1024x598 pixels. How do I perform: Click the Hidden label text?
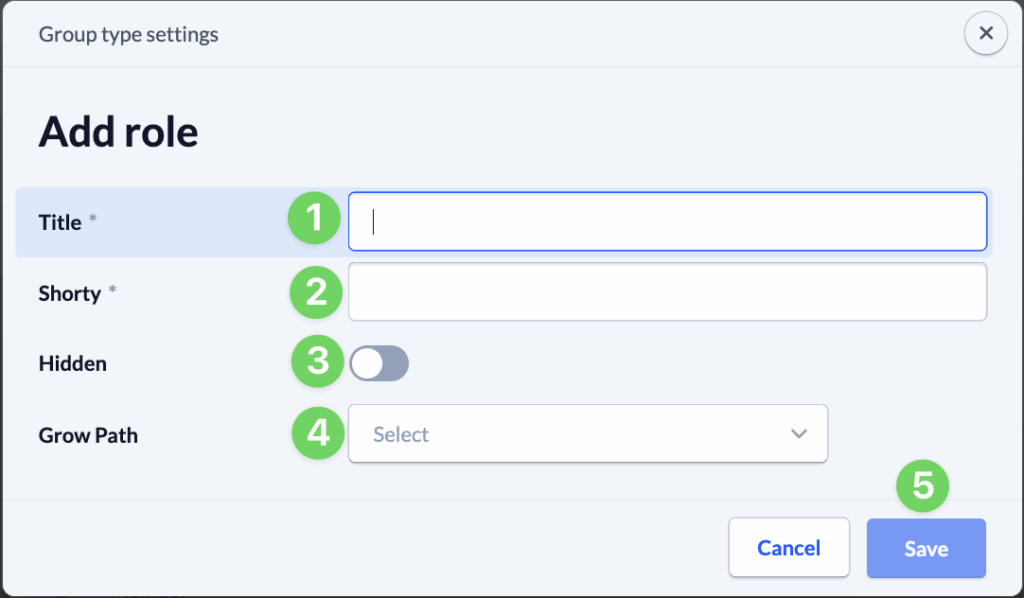(x=72, y=364)
